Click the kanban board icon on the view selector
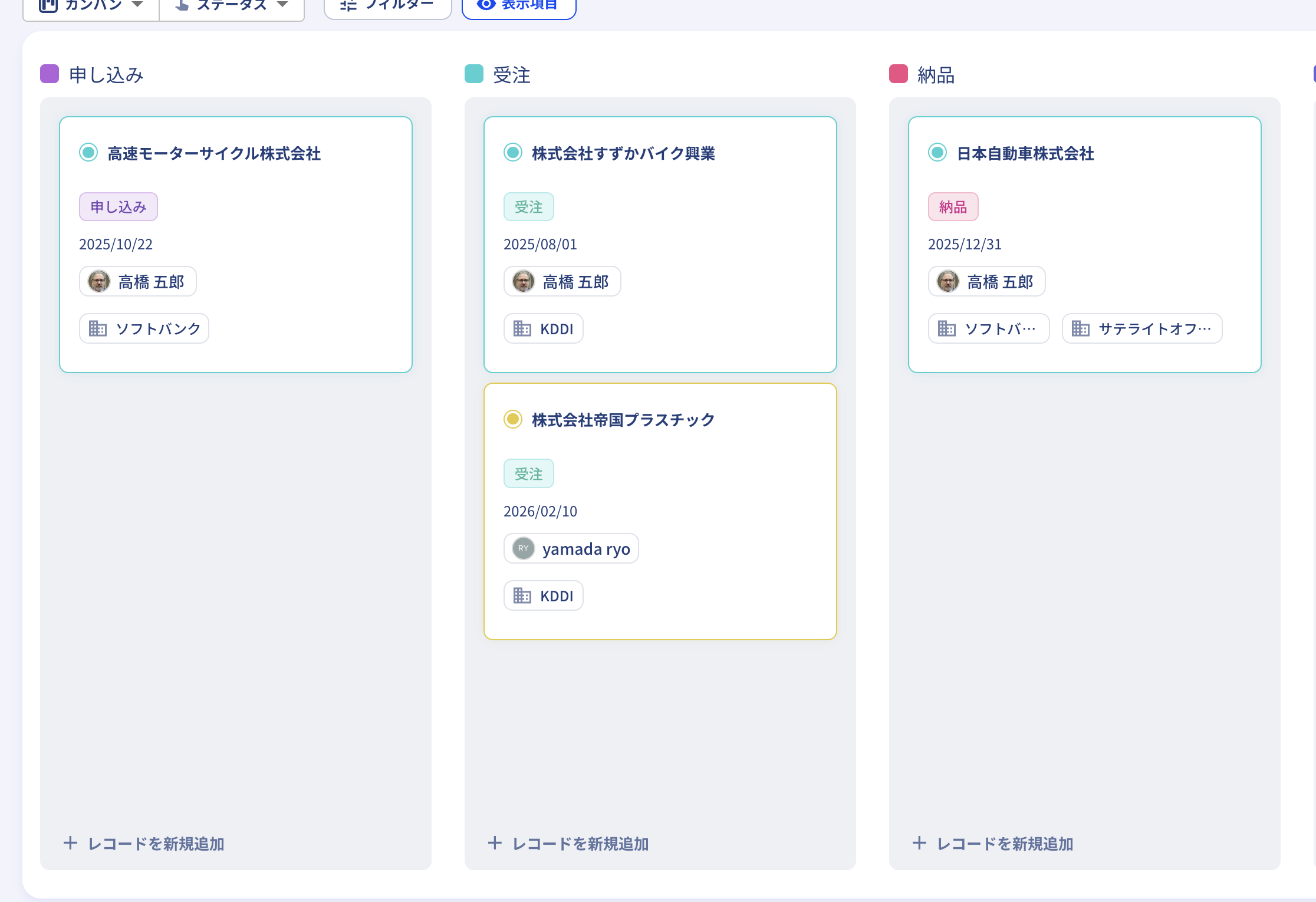 click(x=48, y=5)
